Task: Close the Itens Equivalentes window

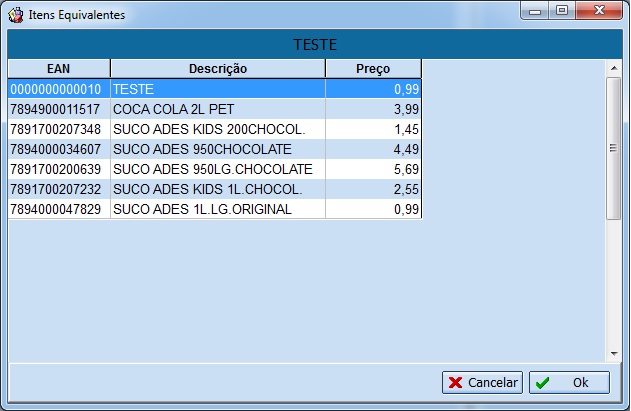Action: click(x=599, y=10)
